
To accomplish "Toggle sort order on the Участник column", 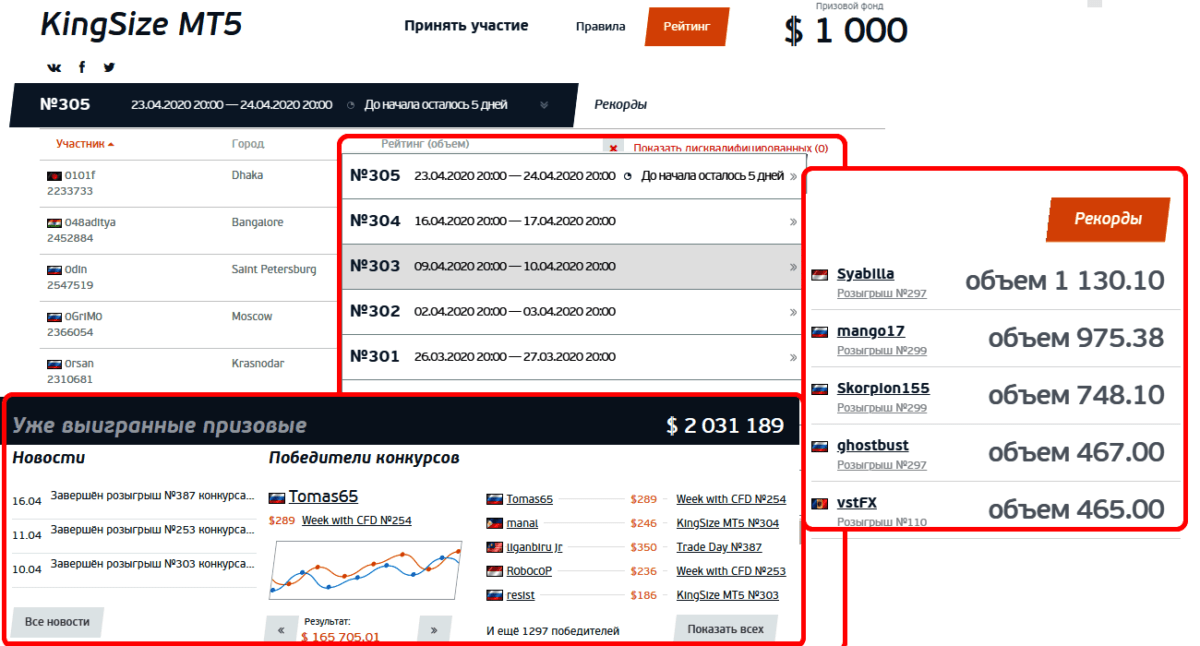I will tap(84, 144).
